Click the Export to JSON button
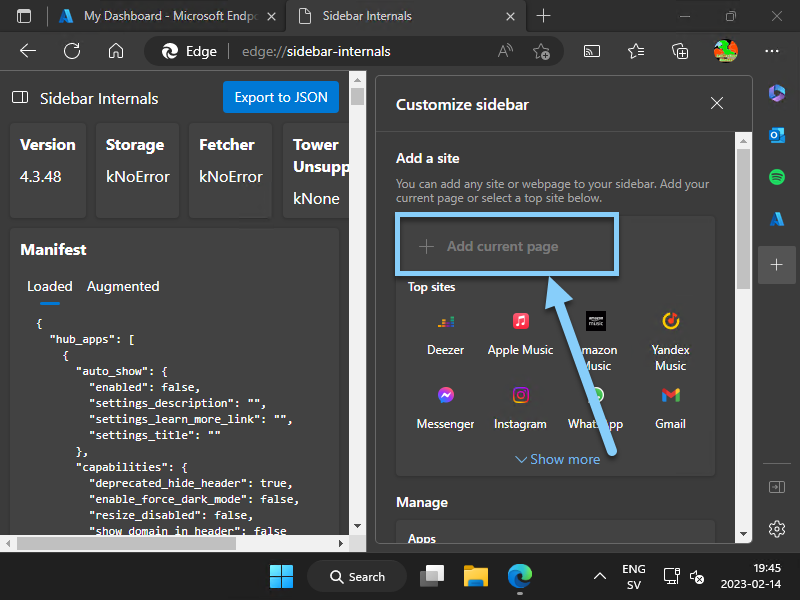Viewport: 800px width, 600px height. [281, 97]
